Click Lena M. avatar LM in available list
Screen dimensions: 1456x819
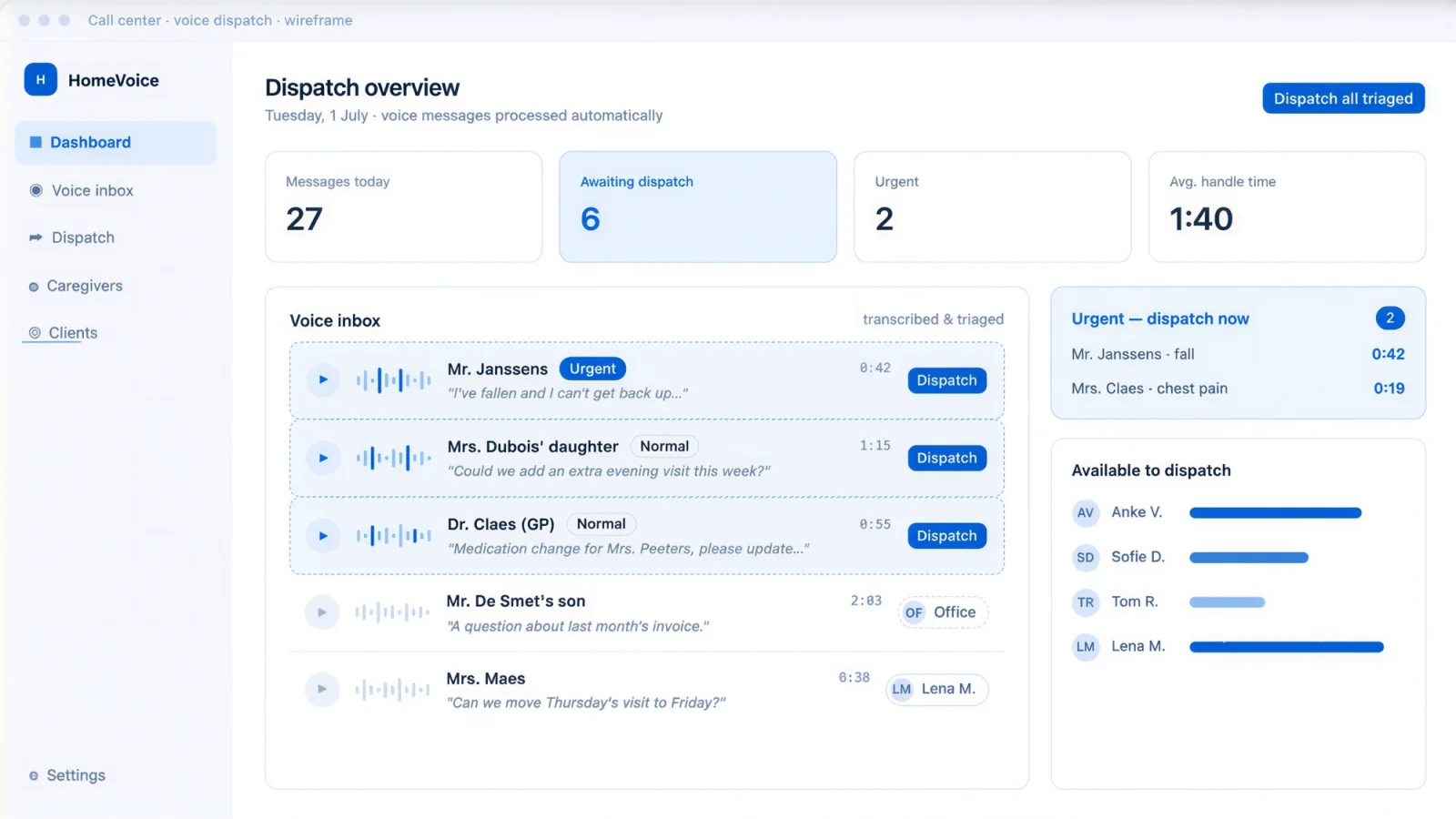pyautogui.click(x=1086, y=647)
